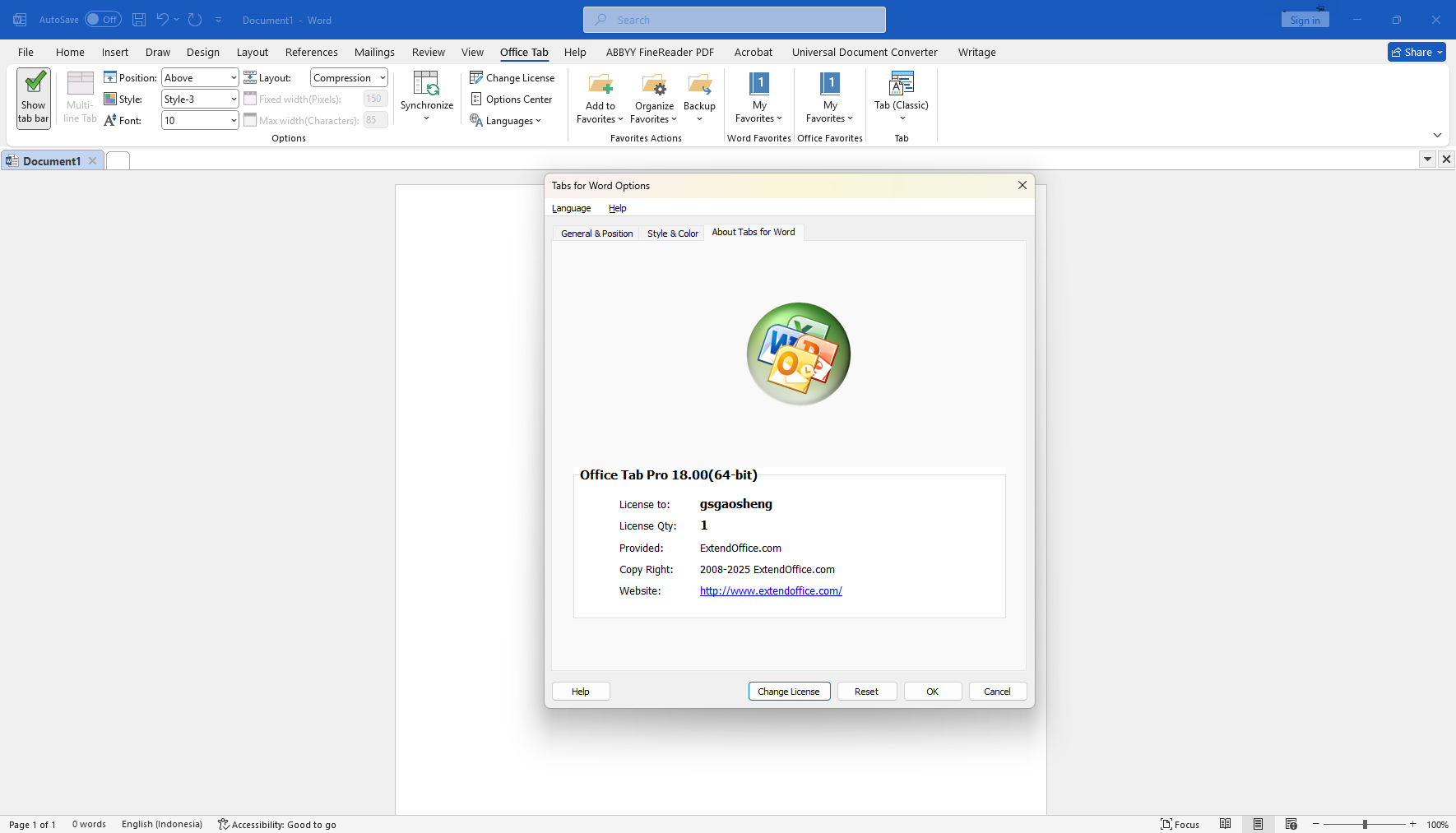Open the References ribbon tab
Viewport: 1456px width, 833px height.
pos(311,53)
